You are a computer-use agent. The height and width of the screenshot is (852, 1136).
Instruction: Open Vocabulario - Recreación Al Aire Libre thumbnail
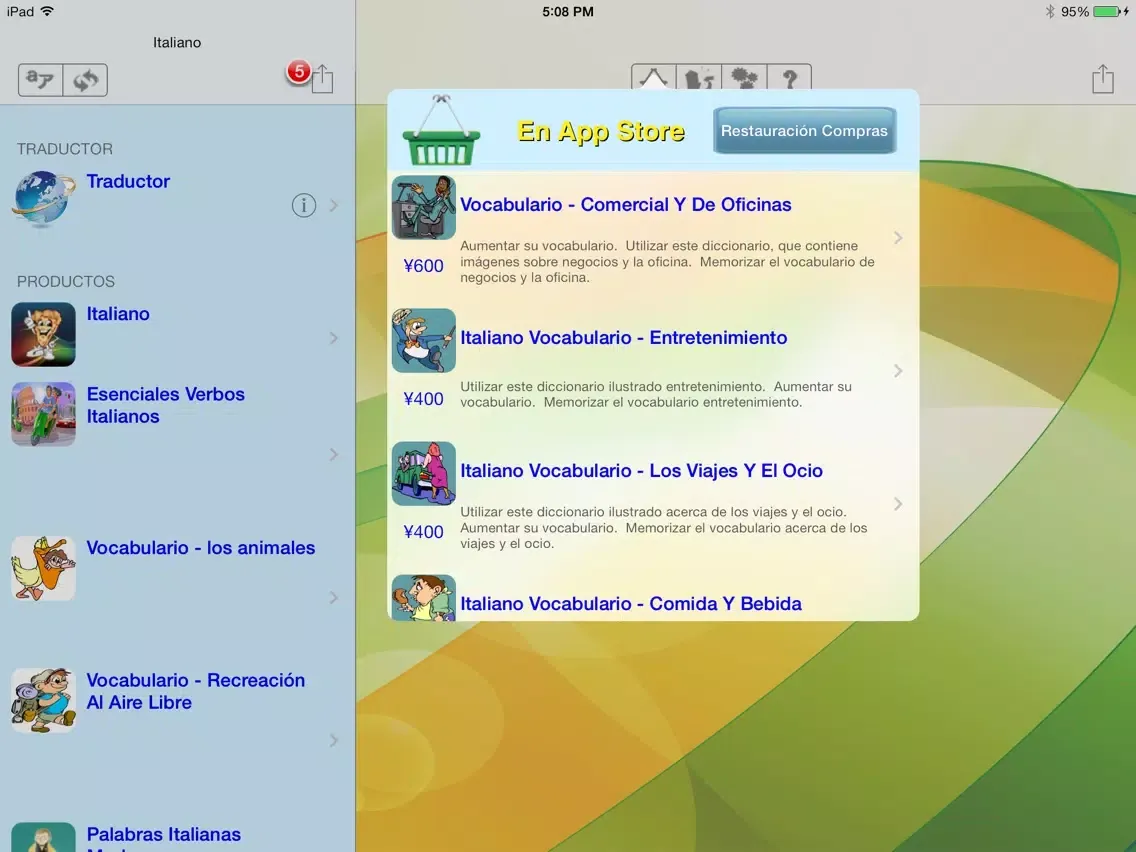[43, 700]
